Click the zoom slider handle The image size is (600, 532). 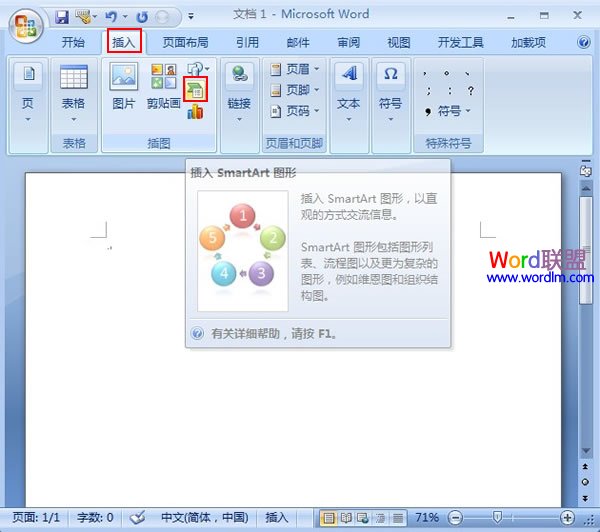tap(497, 518)
